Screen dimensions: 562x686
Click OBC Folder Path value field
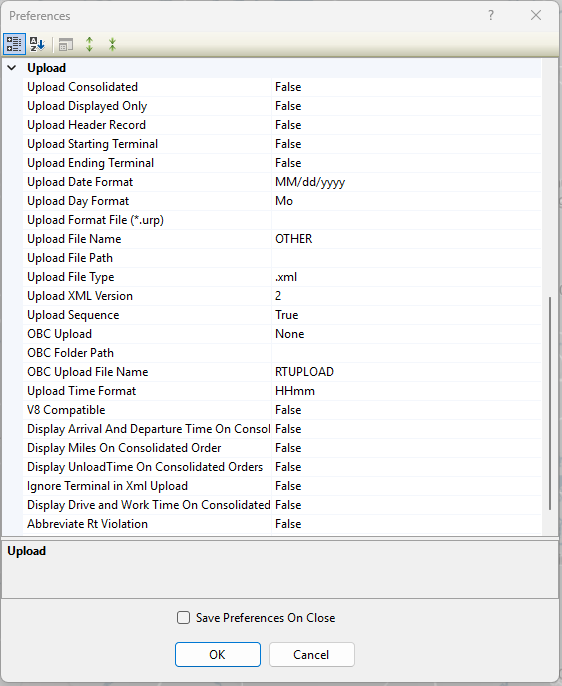[x=406, y=353]
